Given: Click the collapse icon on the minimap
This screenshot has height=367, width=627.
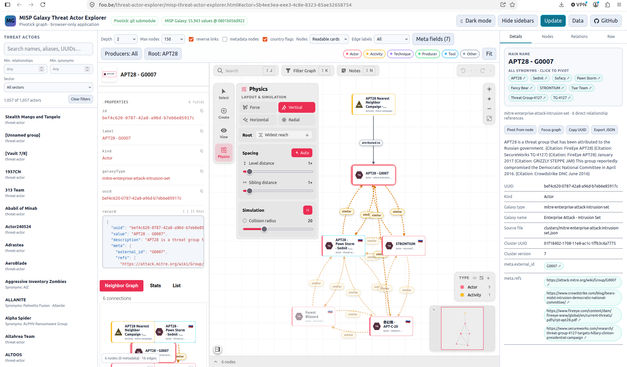Looking at the screenshot, I should coord(433,309).
